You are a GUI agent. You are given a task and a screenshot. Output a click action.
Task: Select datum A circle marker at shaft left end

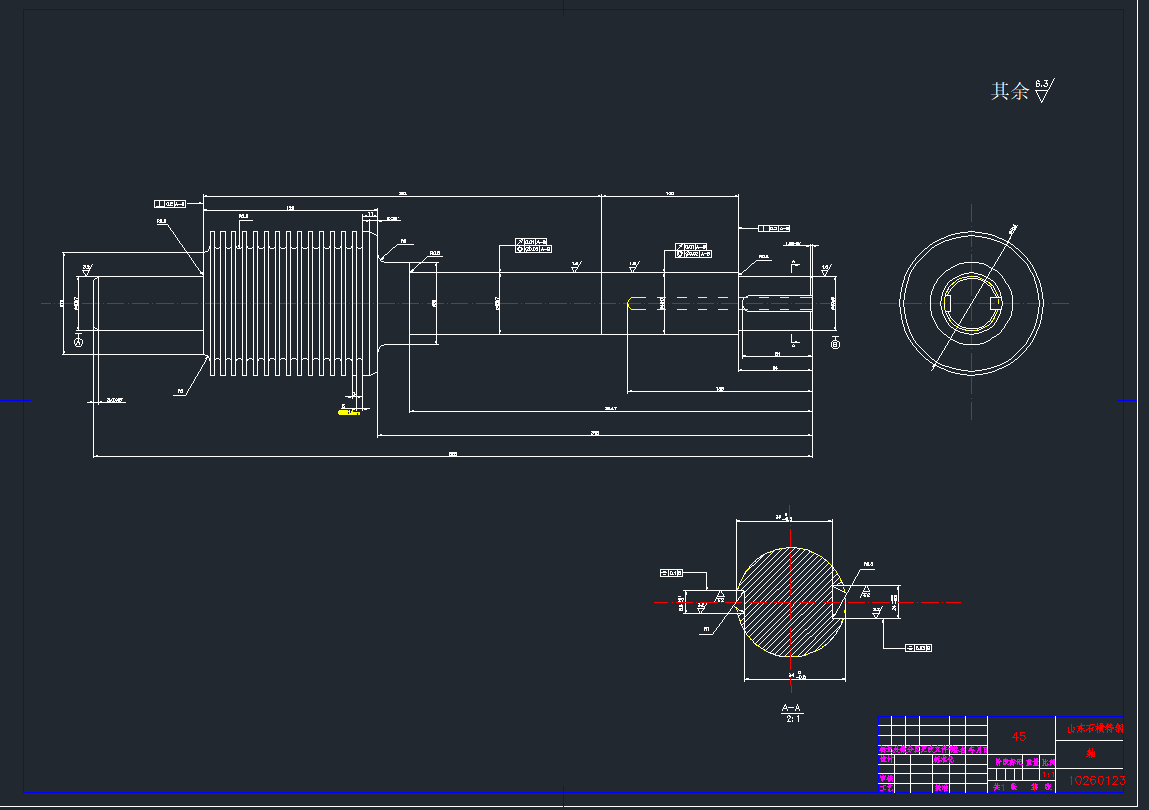tap(80, 342)
